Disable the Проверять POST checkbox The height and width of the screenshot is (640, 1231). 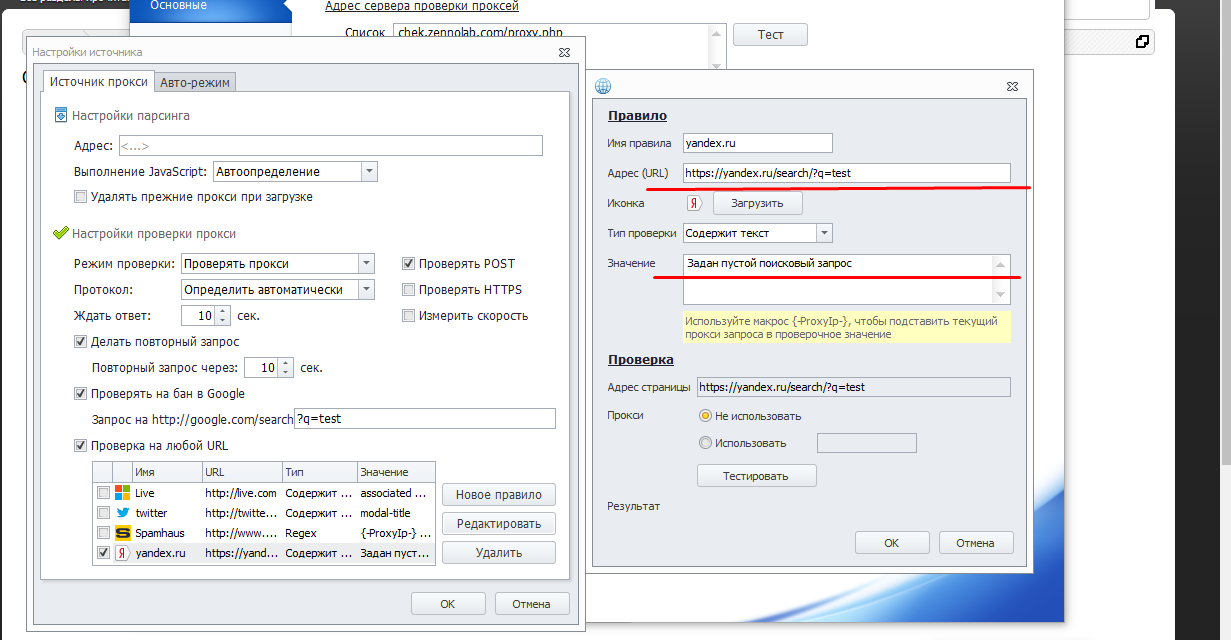tap(408, 264)
